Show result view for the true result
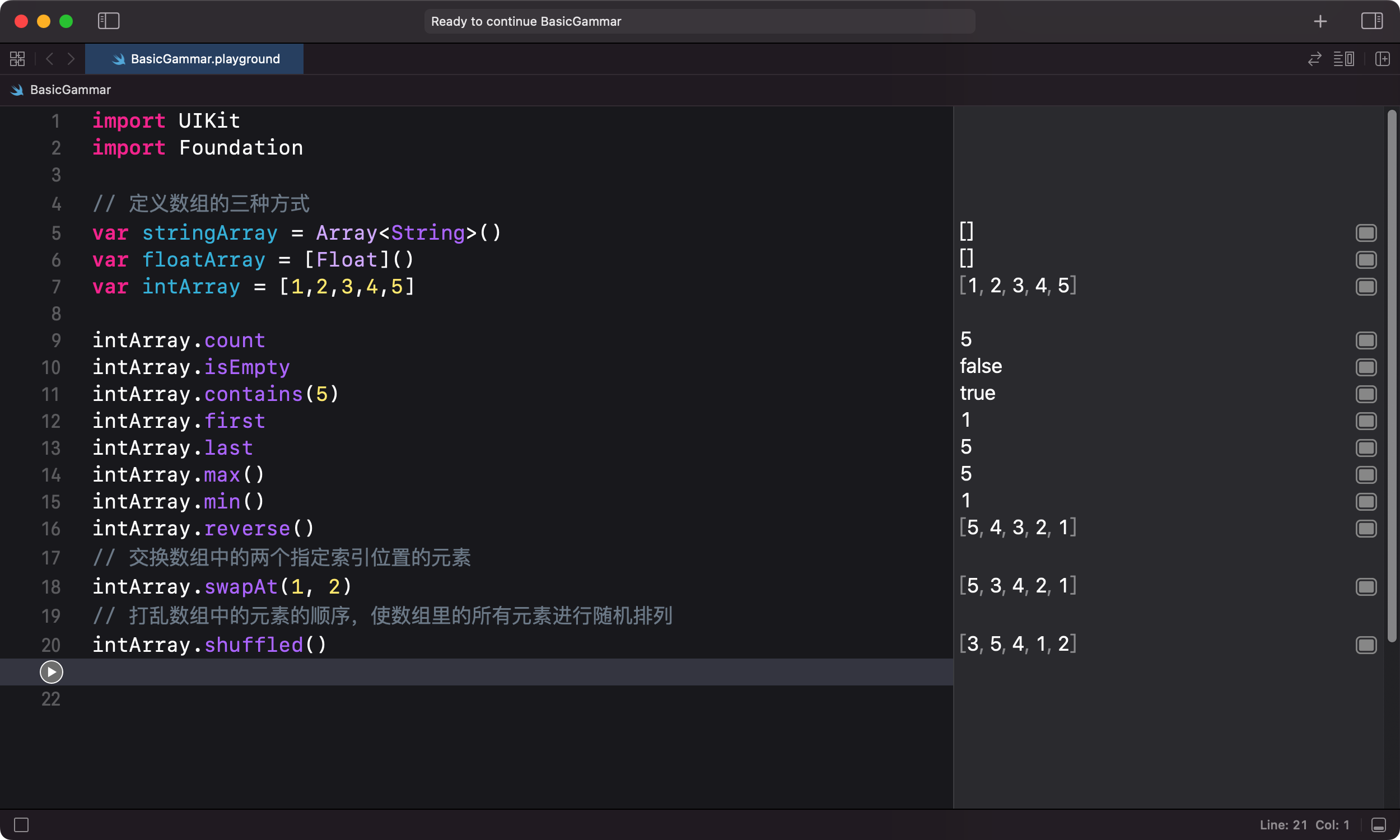This screenshot has width=1400, height=840. point(1366,394)
